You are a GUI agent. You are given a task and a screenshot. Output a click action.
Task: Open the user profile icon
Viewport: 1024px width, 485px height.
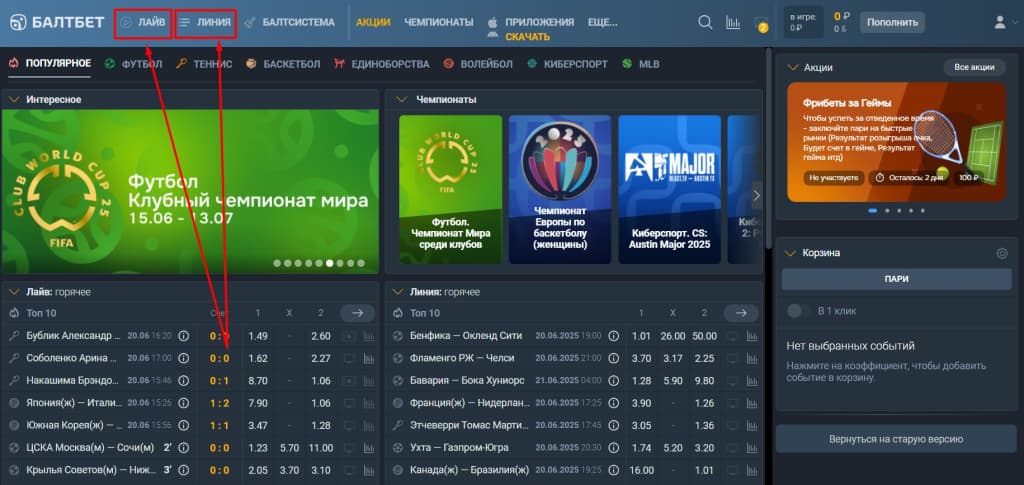click(x=1000, y=22)
